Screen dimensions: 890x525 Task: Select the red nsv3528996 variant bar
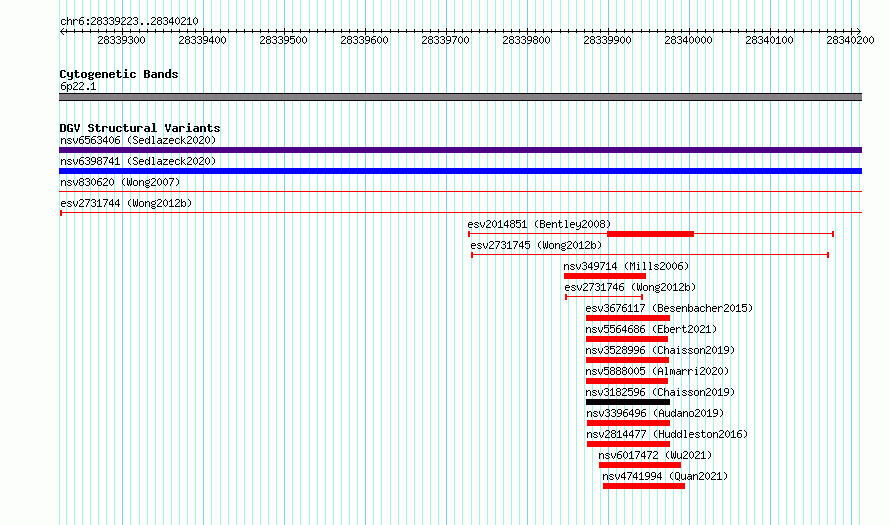point(627,360)
